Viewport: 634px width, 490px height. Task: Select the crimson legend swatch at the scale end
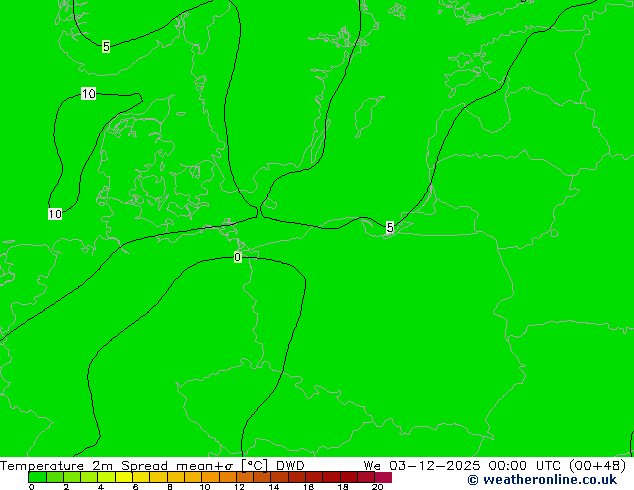coord(383,477)
